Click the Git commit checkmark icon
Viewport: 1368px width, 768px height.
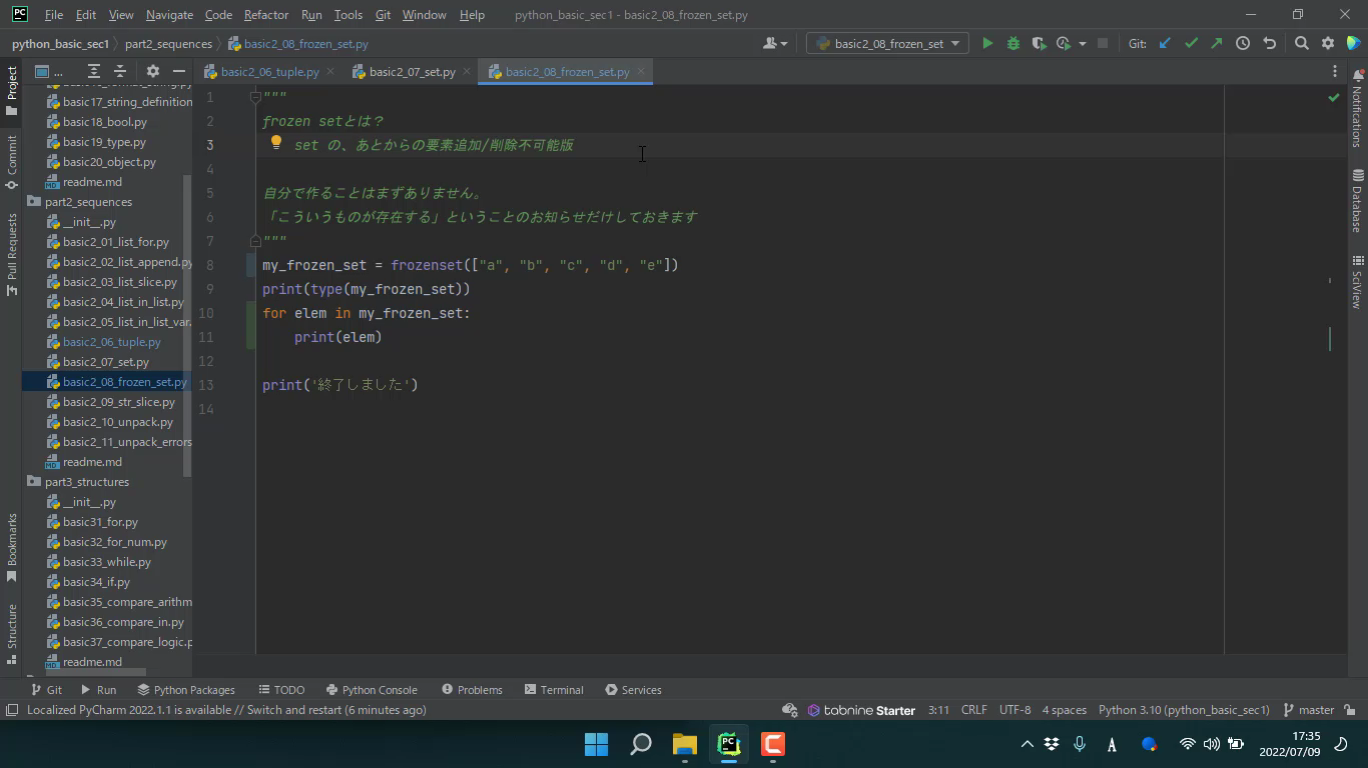[1191, 44]
